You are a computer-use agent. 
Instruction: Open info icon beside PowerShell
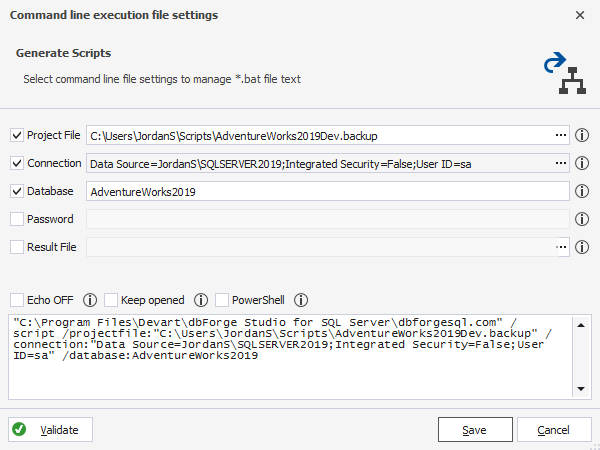(301, 300)
